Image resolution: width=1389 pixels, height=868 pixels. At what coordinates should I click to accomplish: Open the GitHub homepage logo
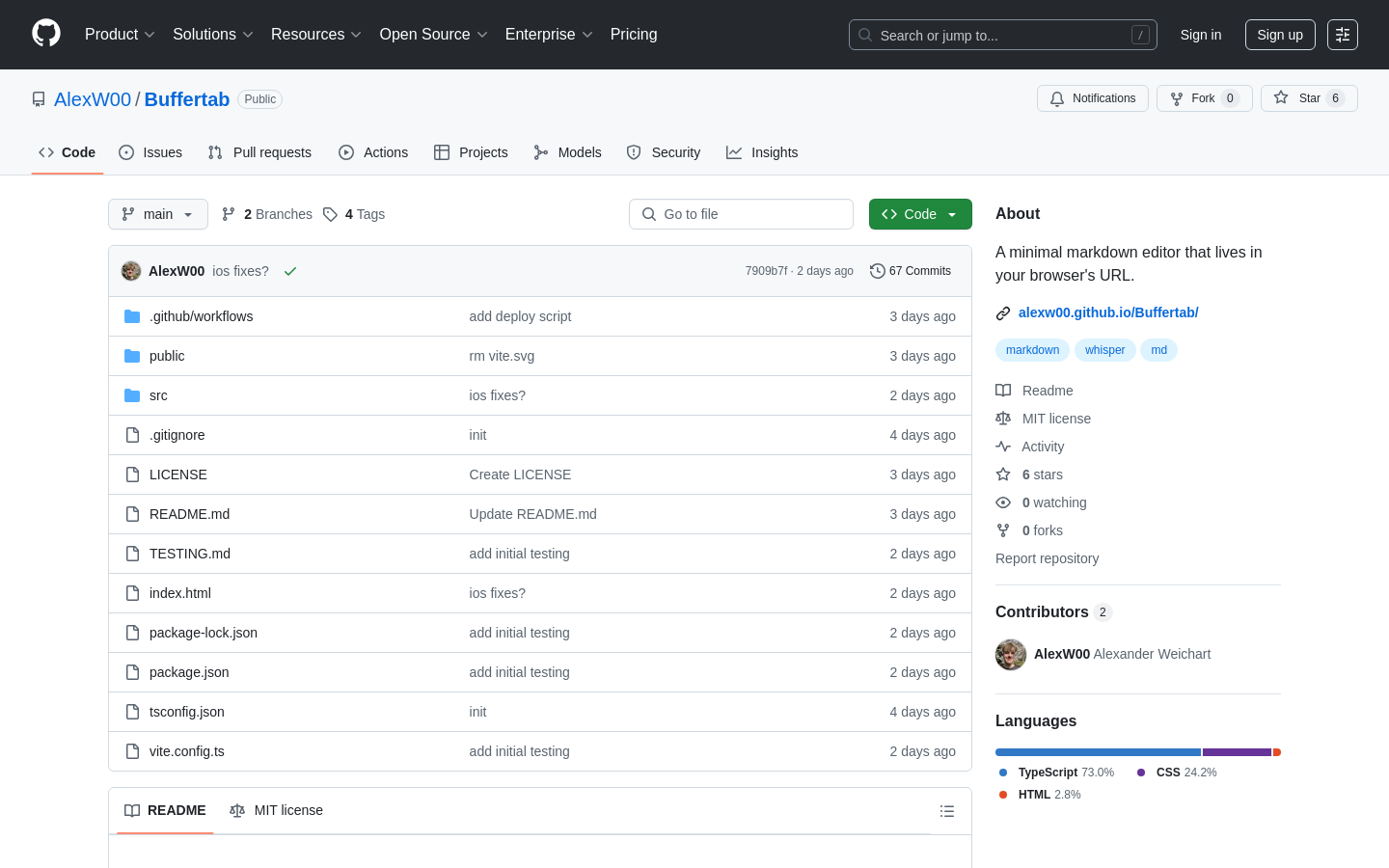pyautogui.click(x=46, y=34)
